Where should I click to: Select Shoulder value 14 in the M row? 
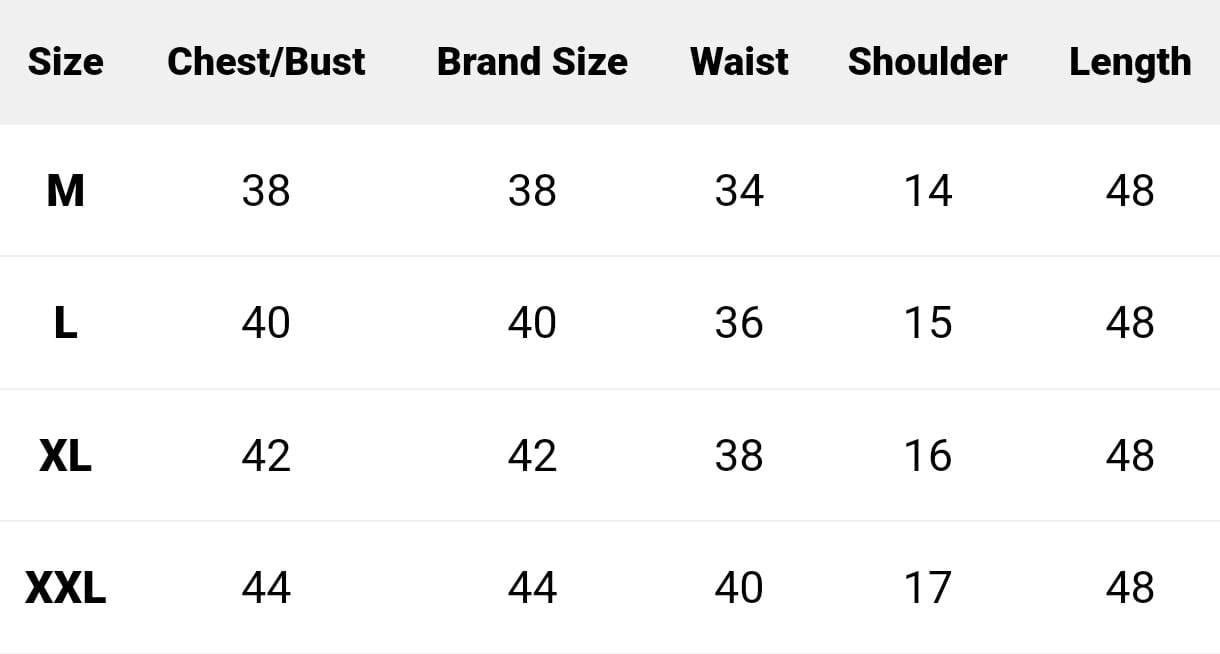pyautogui.click(x=927, y=190)
